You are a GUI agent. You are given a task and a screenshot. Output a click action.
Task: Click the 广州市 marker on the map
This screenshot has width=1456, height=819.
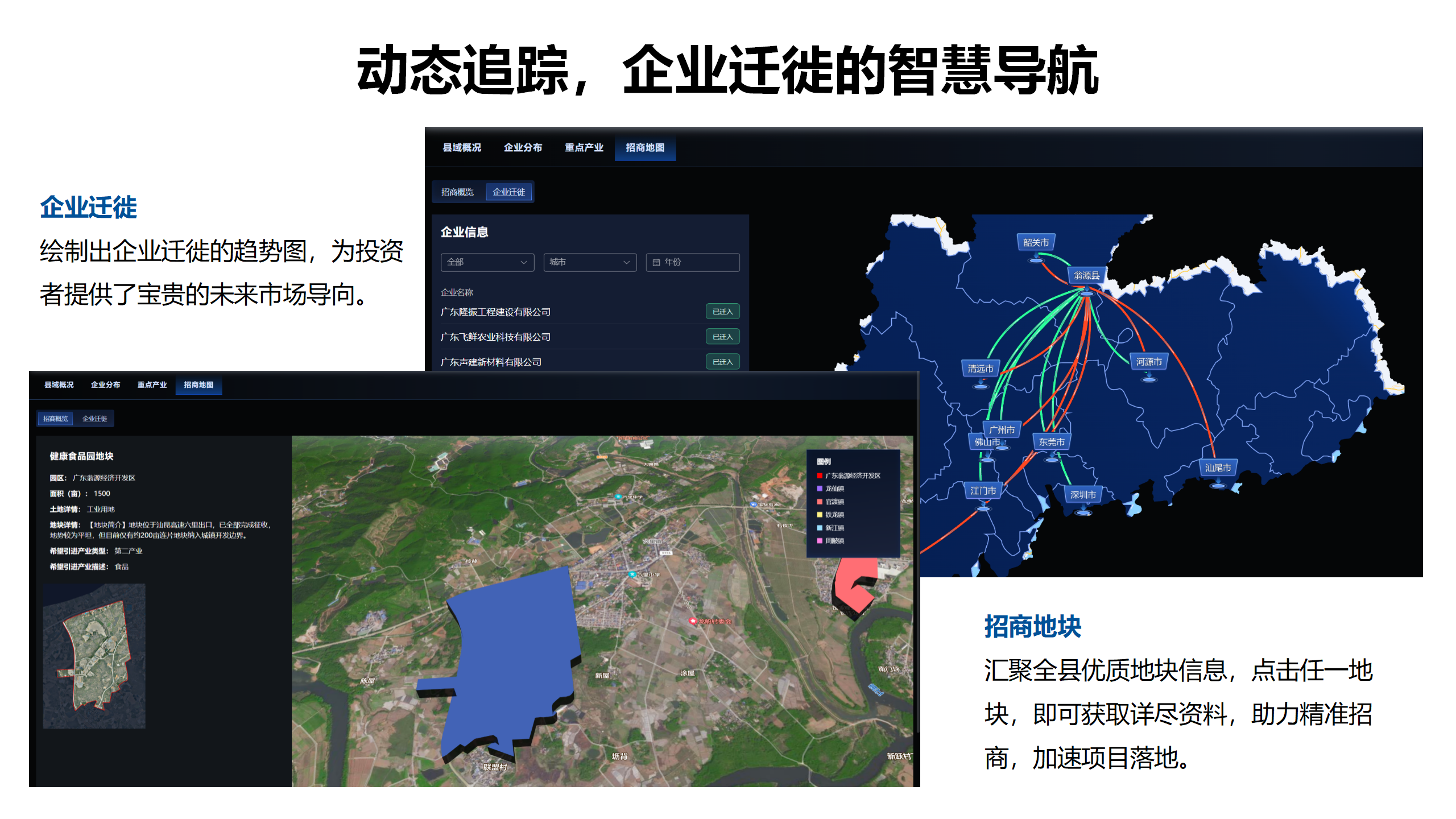(1002, 430)
